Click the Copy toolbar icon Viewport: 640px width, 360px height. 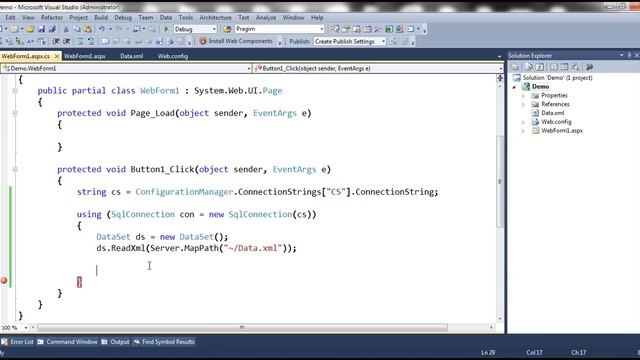[77, 29]
